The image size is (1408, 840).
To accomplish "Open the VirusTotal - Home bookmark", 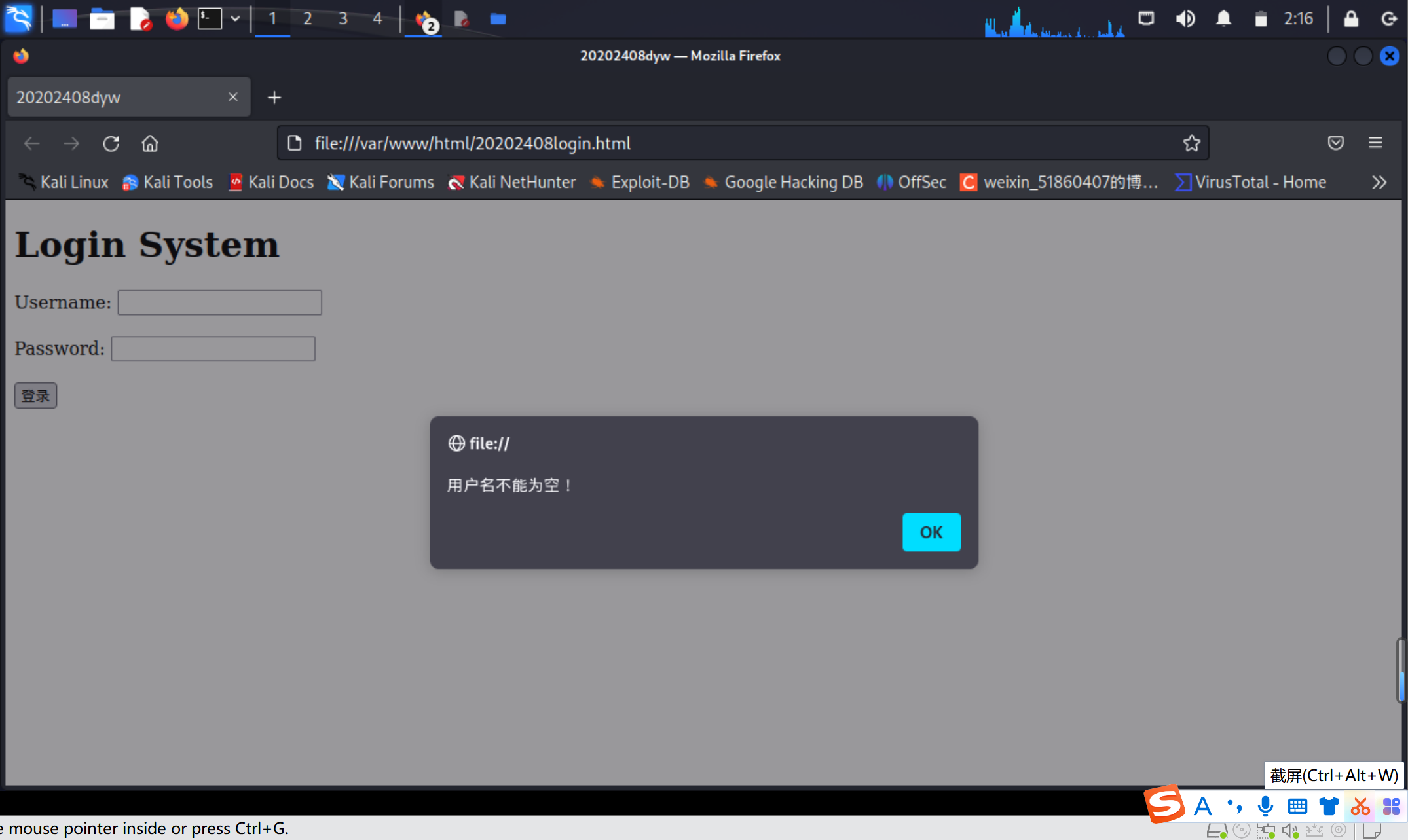I will click(1250, 182).
